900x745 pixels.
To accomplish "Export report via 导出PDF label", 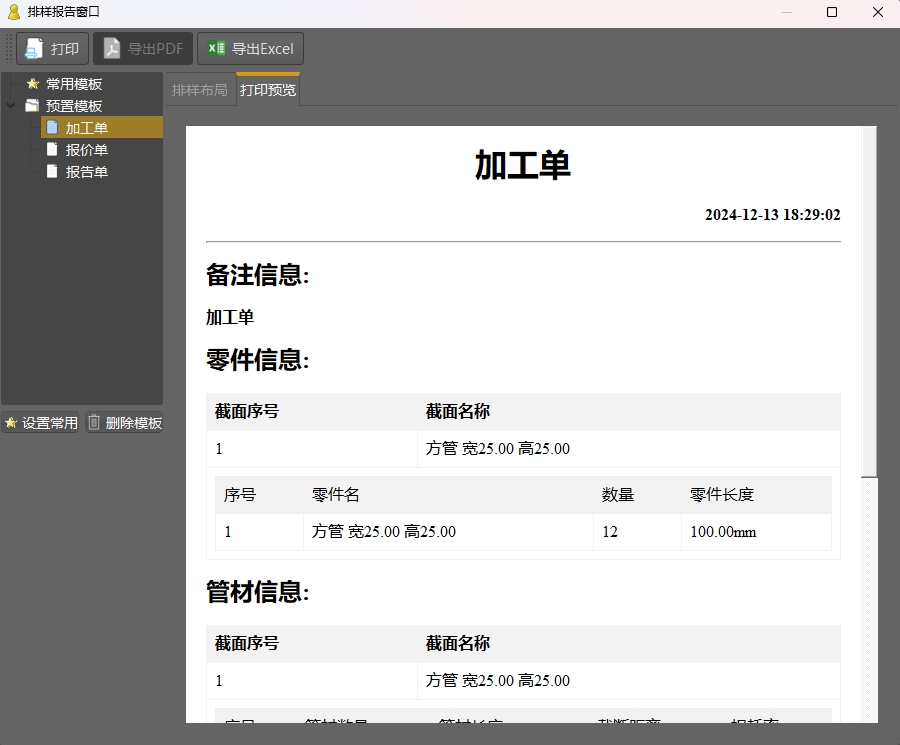I will click(x=155, y=49).
